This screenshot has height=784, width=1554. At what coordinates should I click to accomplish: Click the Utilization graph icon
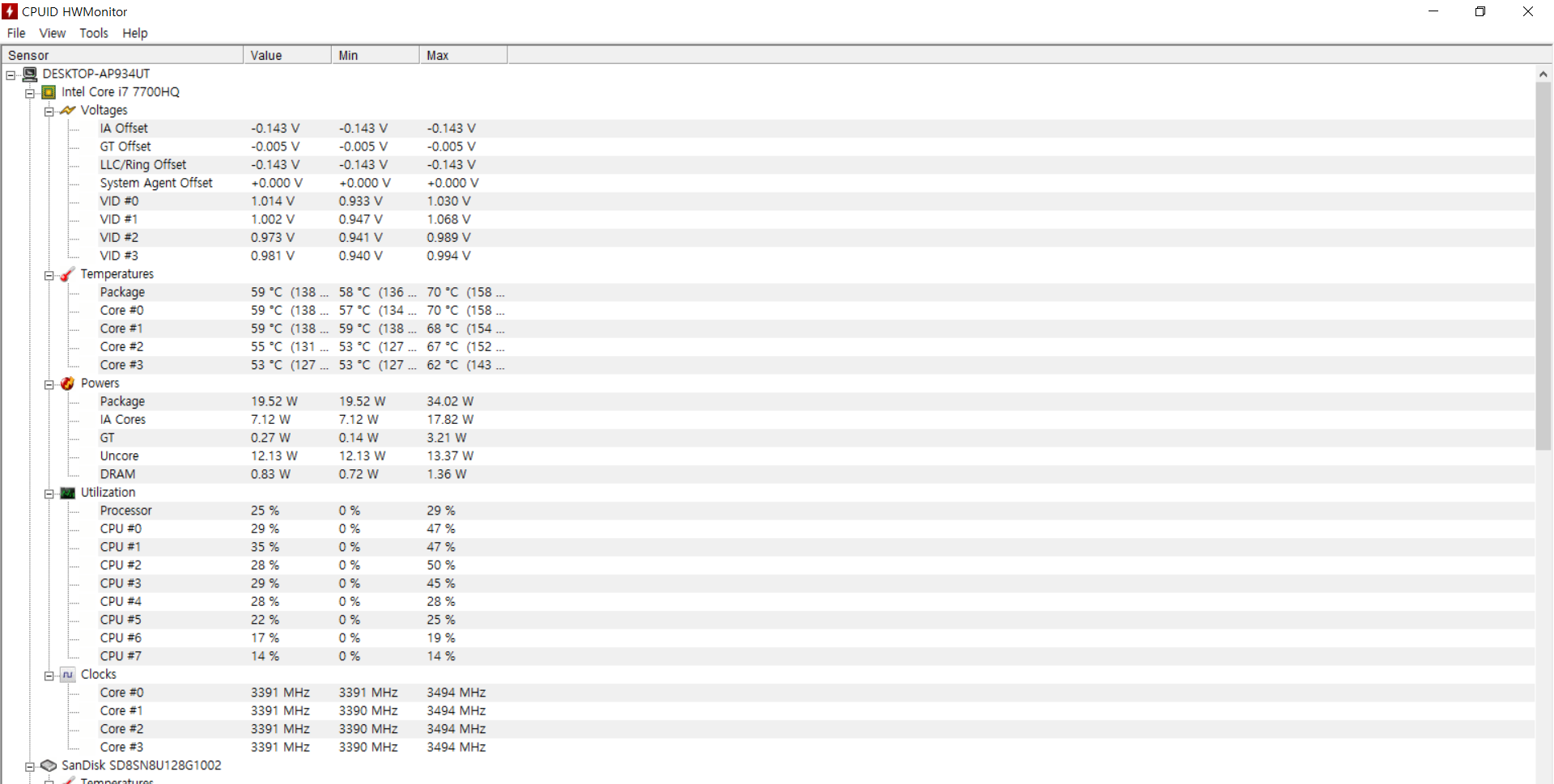[x=68, y=493]
